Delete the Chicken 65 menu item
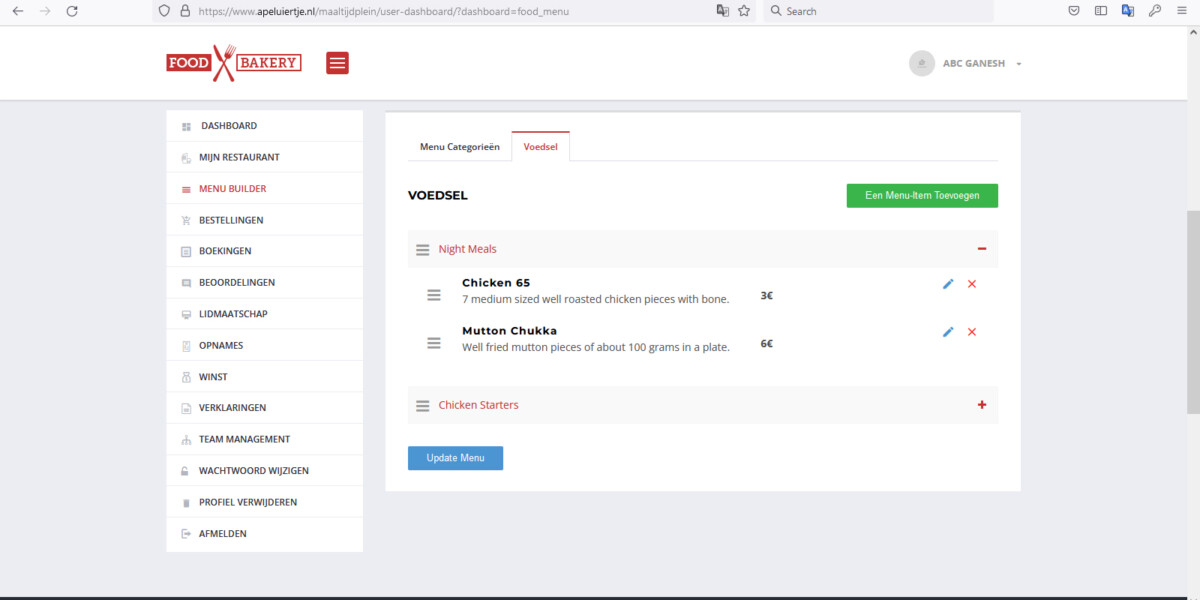This screenshot has height=600, width=1200. coord(972,284)
